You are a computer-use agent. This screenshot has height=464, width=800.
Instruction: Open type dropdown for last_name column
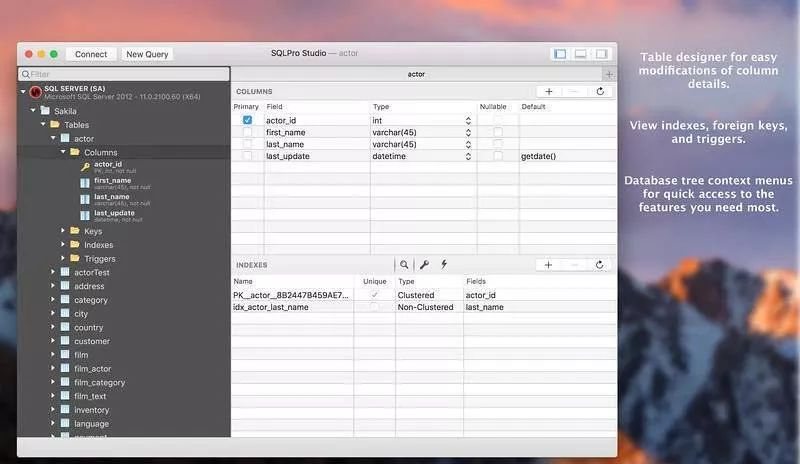click(468, 144)
